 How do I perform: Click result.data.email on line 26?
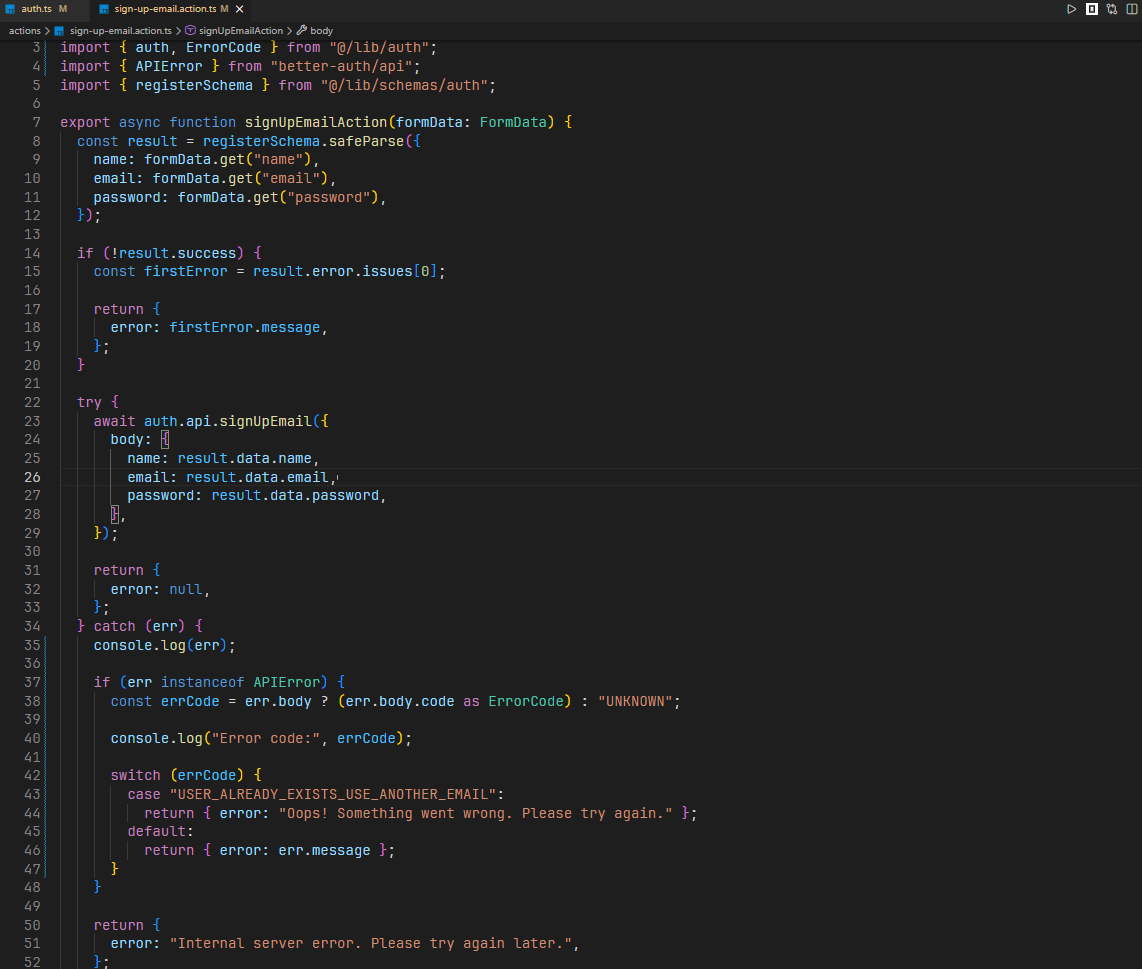click(257, 477)
